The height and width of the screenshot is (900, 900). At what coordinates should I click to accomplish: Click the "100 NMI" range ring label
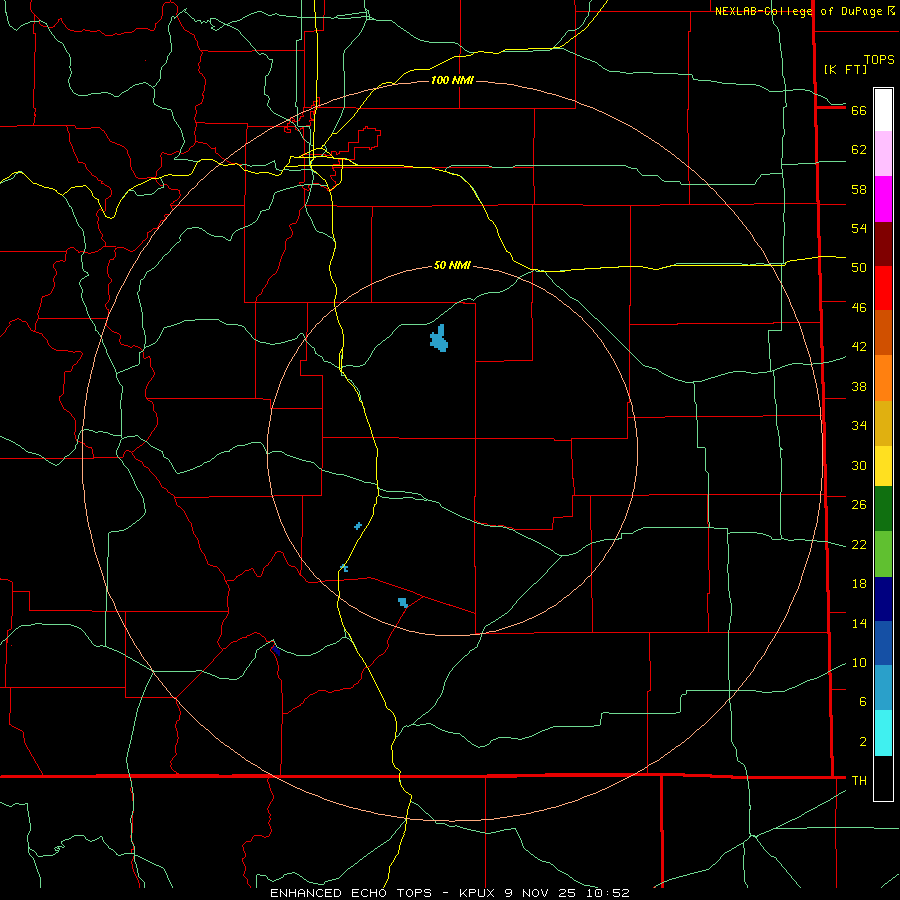tap(452, 80)
